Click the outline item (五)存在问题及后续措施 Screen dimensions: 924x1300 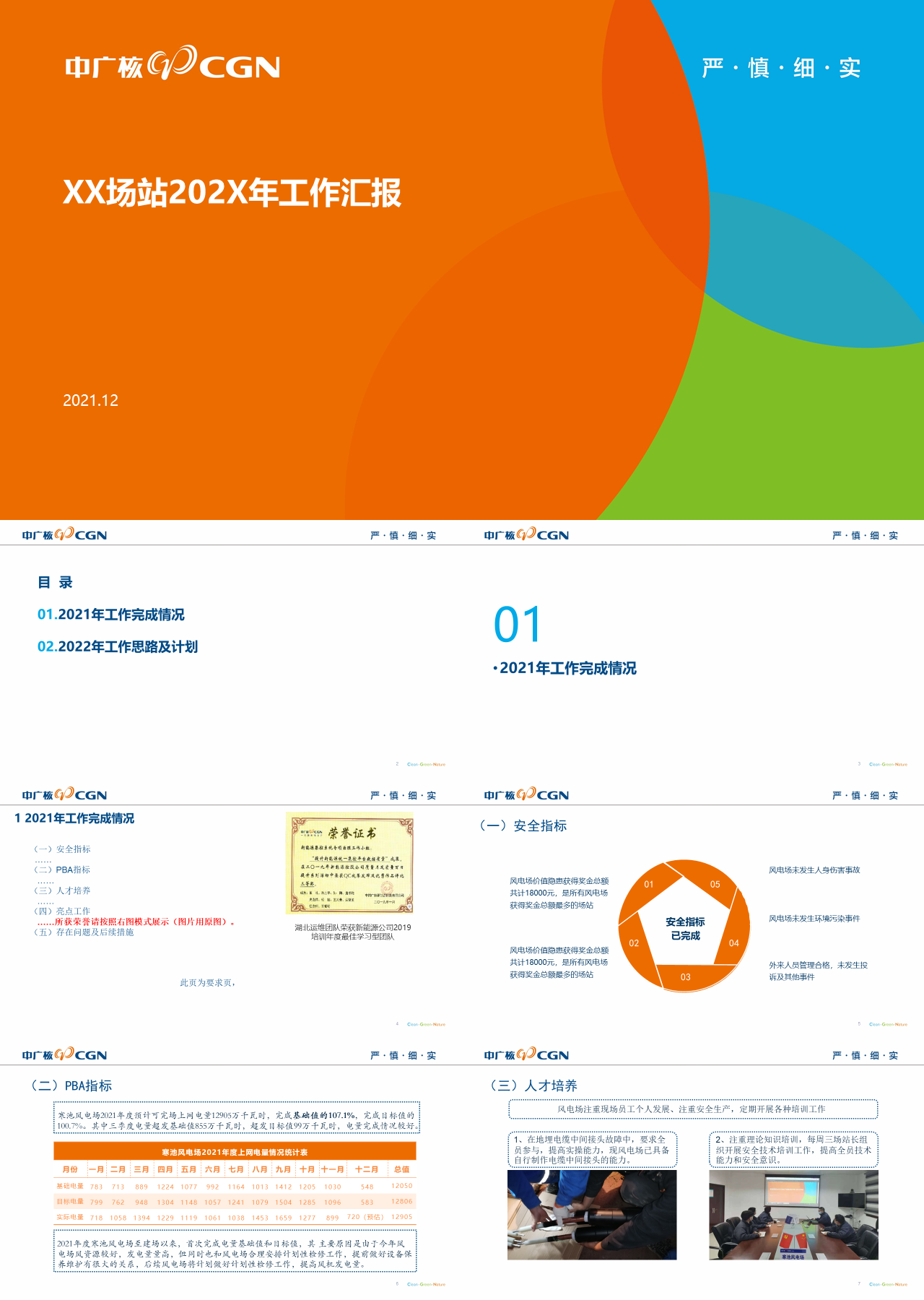84,932
